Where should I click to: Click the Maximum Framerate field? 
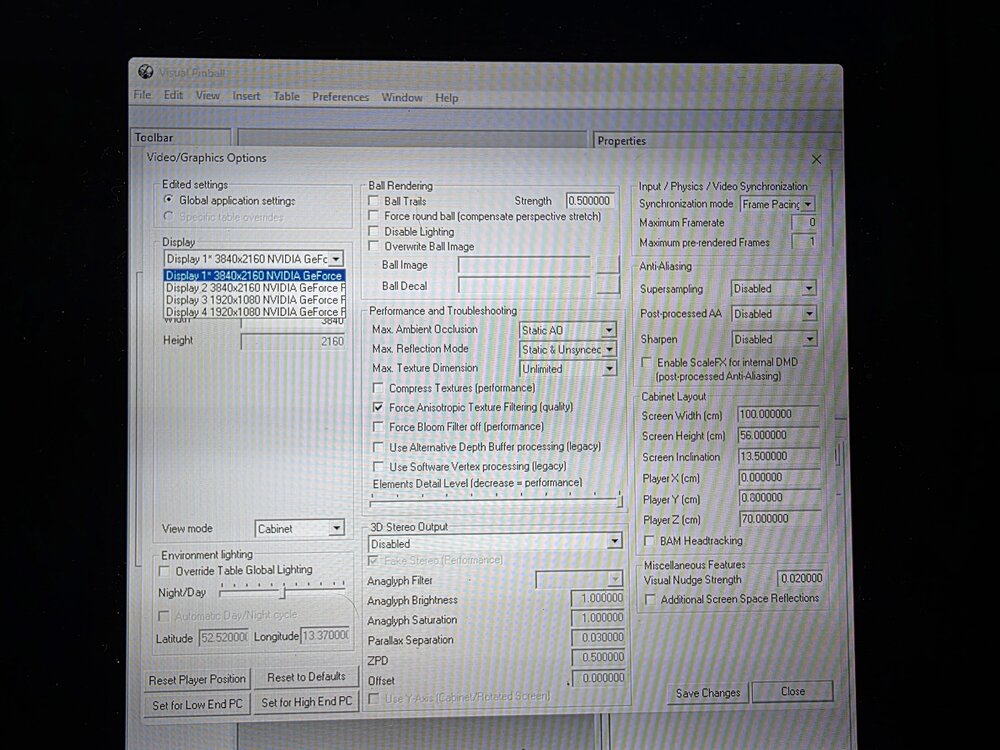pos(804,223)
